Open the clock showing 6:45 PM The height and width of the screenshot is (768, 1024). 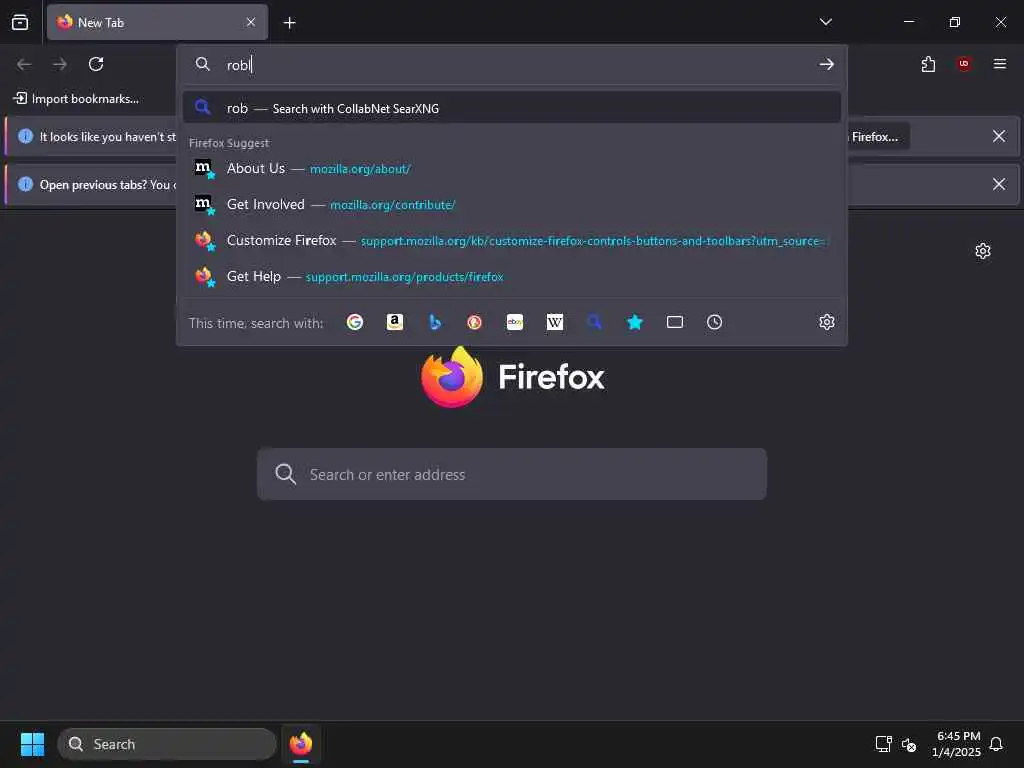pos(957,744)
